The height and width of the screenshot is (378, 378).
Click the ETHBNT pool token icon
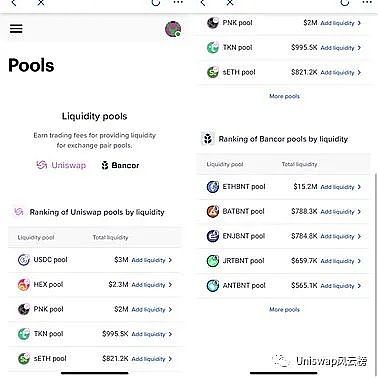tap(213, 187)
